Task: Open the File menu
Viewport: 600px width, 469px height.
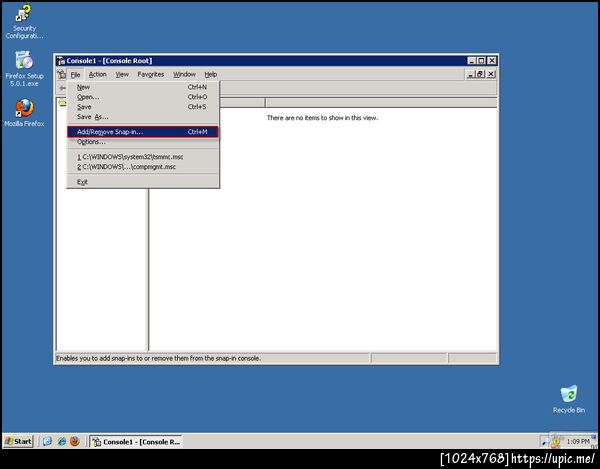Action: (x=75, y=75)
